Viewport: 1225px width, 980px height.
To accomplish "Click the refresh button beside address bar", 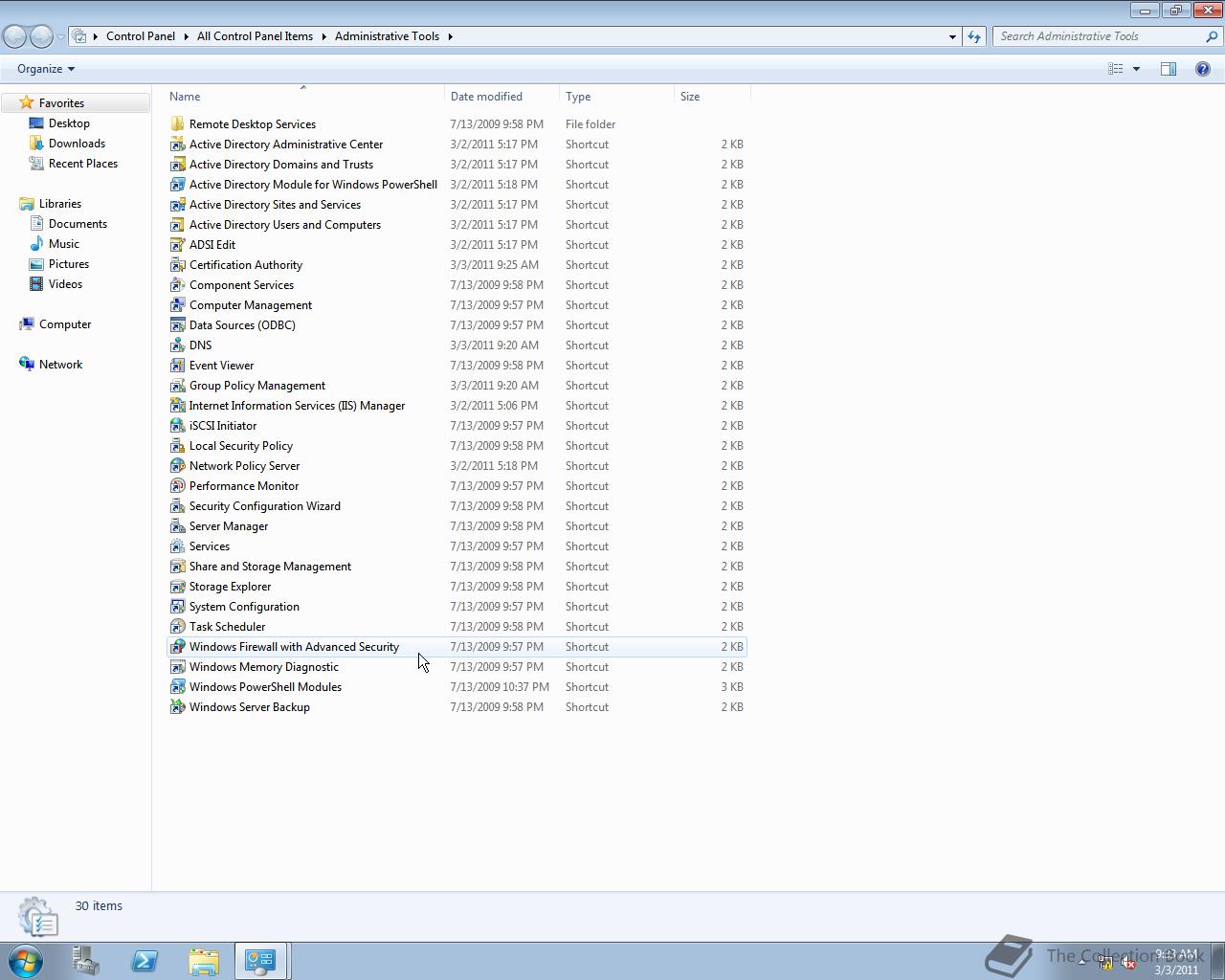I will point(974,36).
